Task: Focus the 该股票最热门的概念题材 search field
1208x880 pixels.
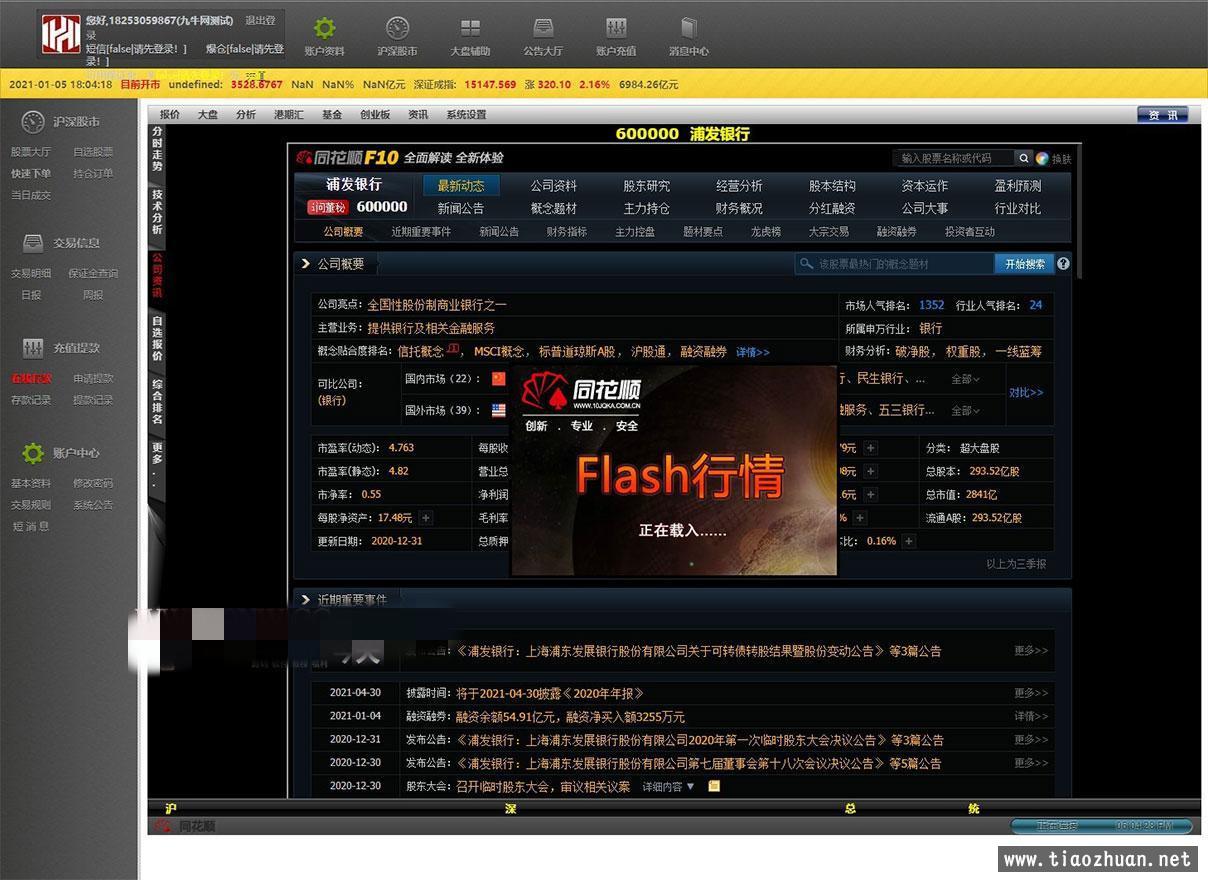Action: tap(894, 264)
